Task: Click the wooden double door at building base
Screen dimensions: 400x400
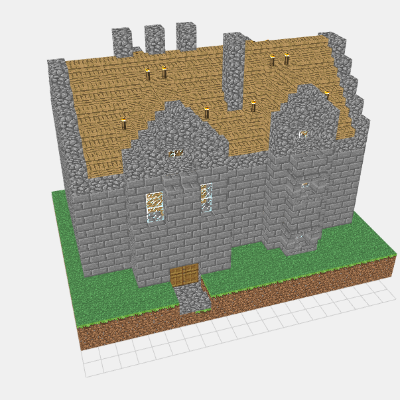Action: 184,275
